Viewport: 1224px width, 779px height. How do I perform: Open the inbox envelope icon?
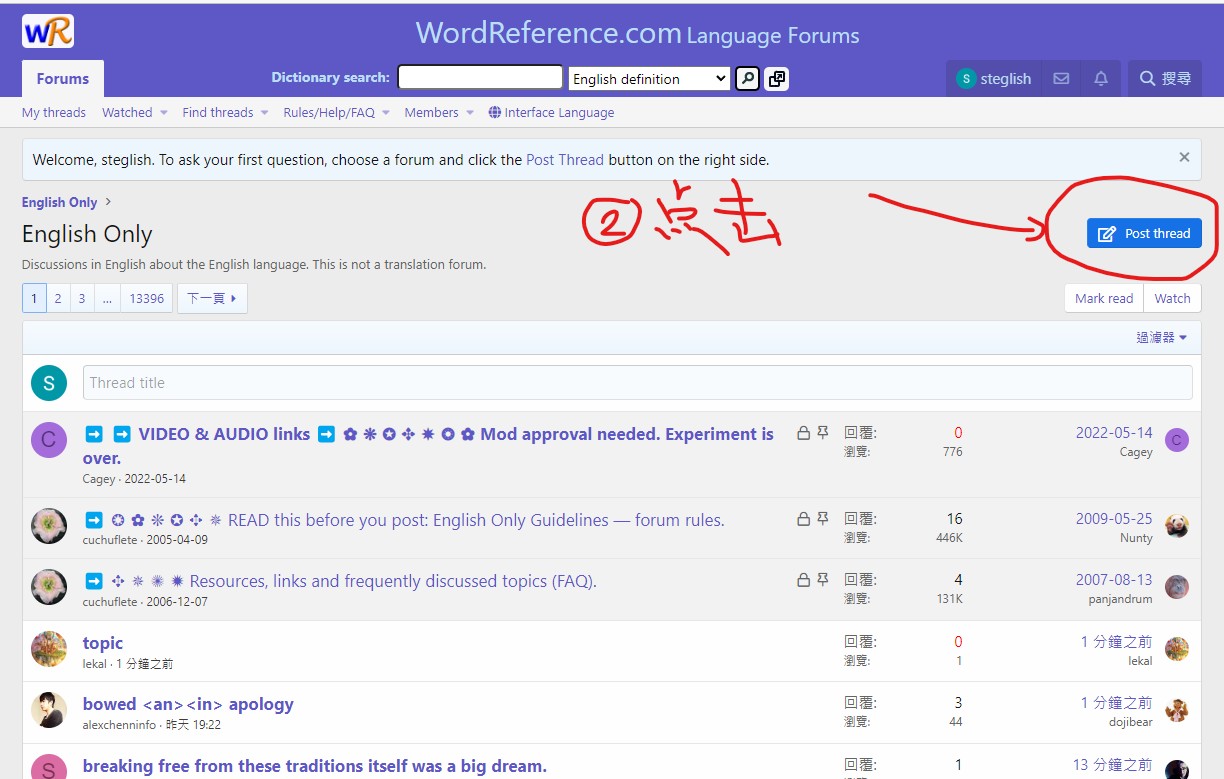[1061, 78]
